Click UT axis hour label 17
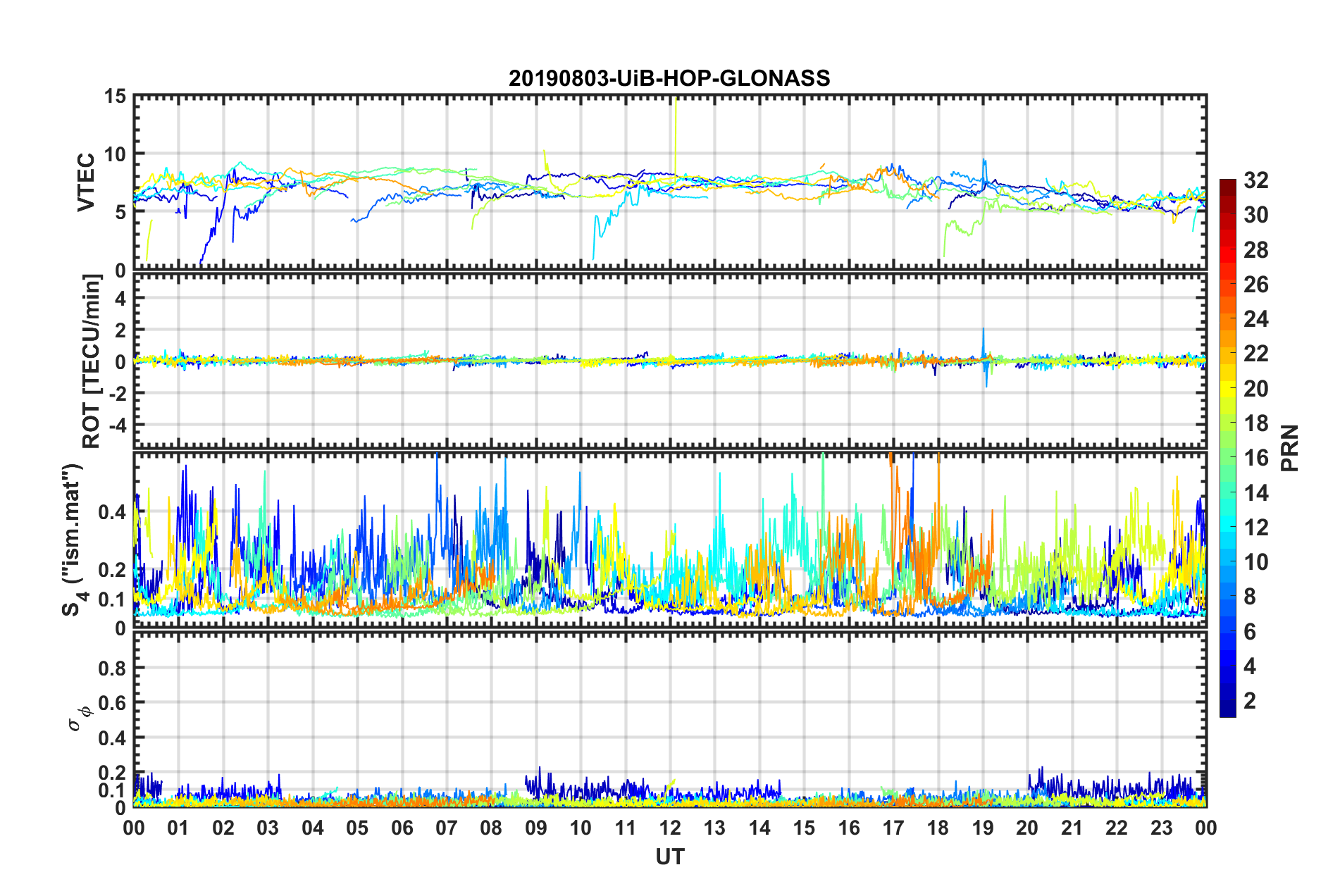Screen dimensions: 1340x896 click(x=893, y=828)
